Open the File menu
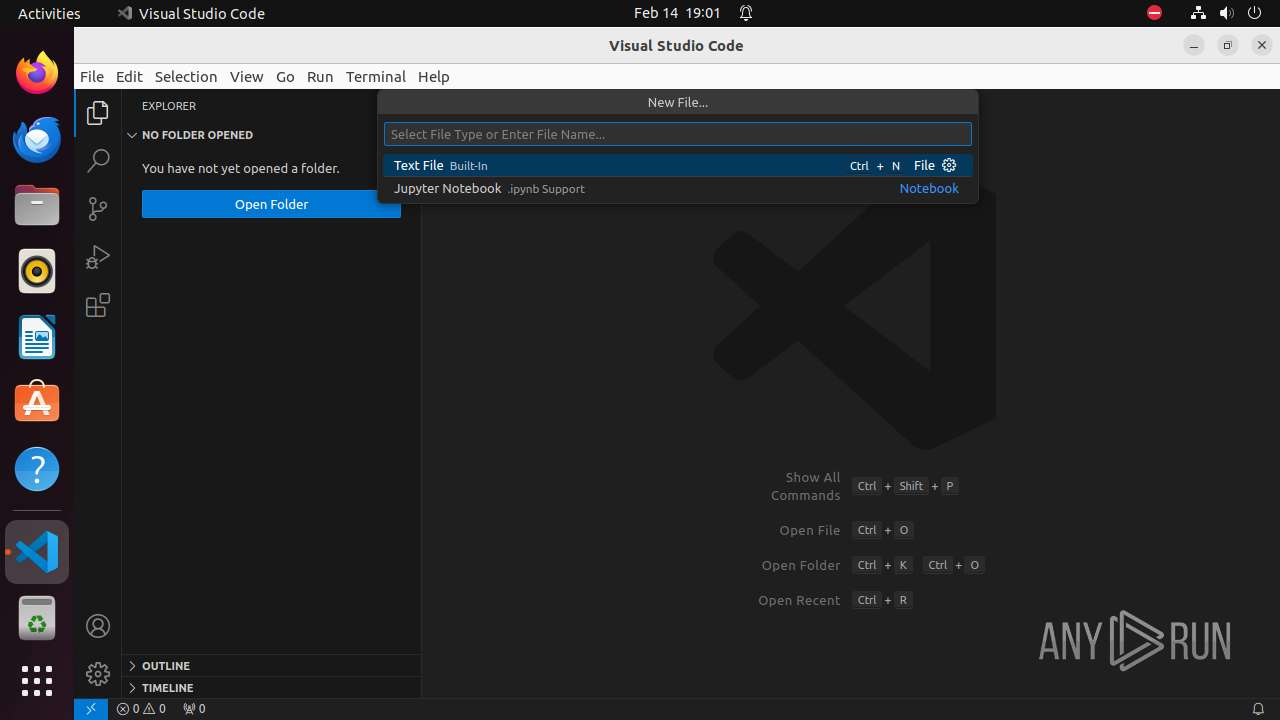The width and height of the screenshot is (1280, 720). (92, 76)
